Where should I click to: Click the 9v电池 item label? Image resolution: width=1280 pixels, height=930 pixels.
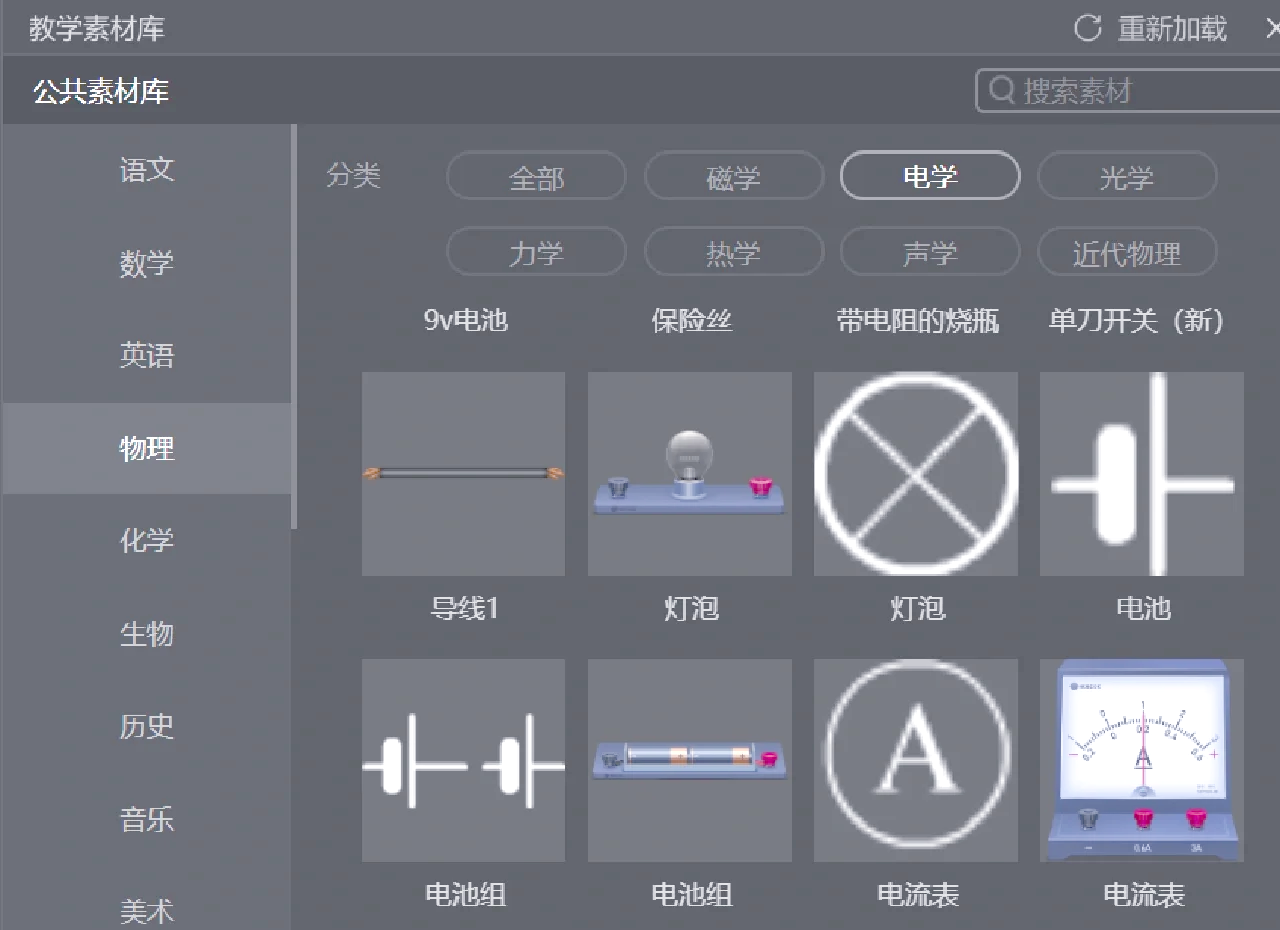click(465, 320)
